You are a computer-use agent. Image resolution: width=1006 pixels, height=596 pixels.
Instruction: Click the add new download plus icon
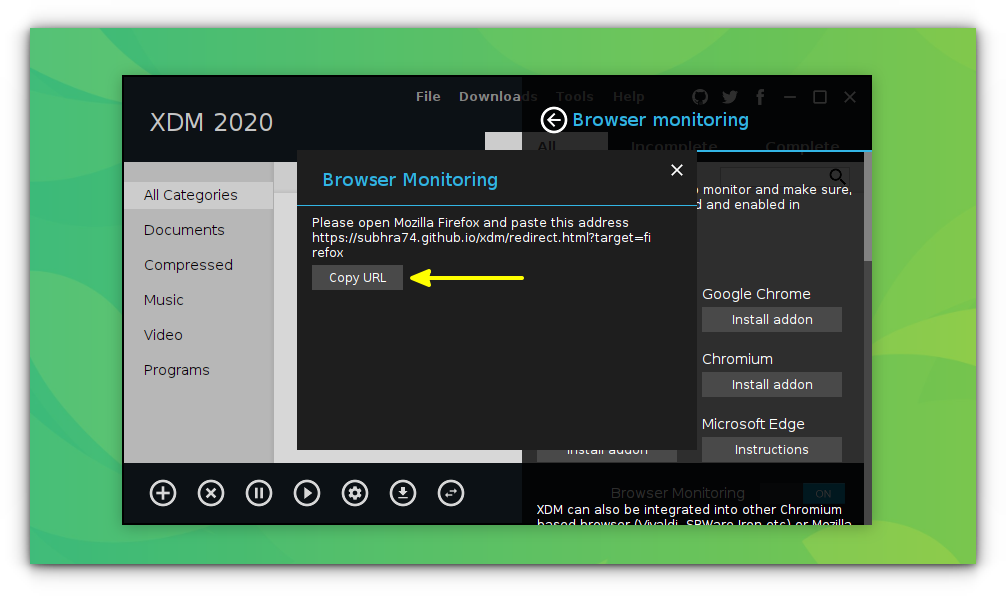click(x=163, y=493)
